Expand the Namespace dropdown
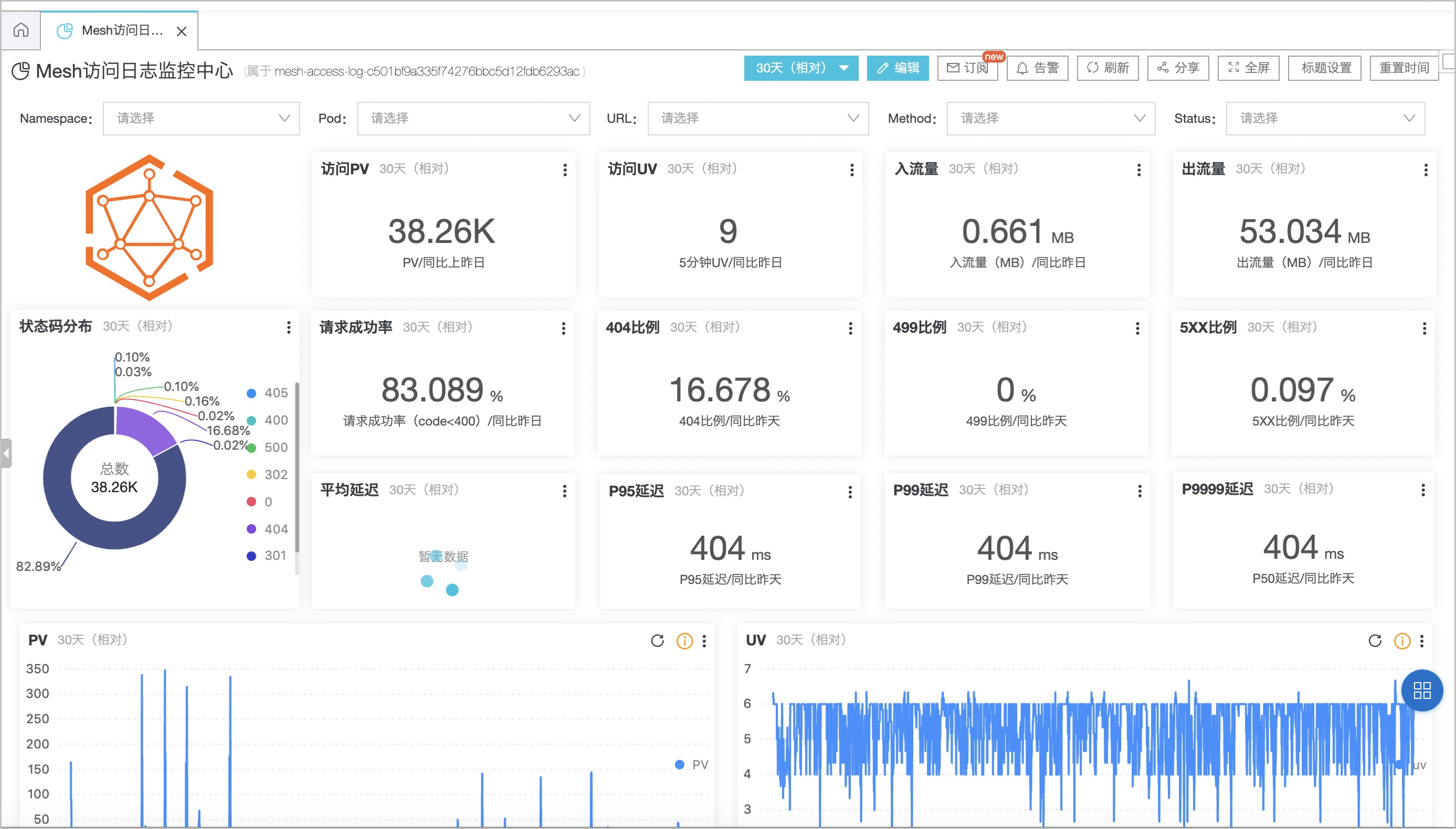This screenshot has height=829, width=1456. pos(201,119)
